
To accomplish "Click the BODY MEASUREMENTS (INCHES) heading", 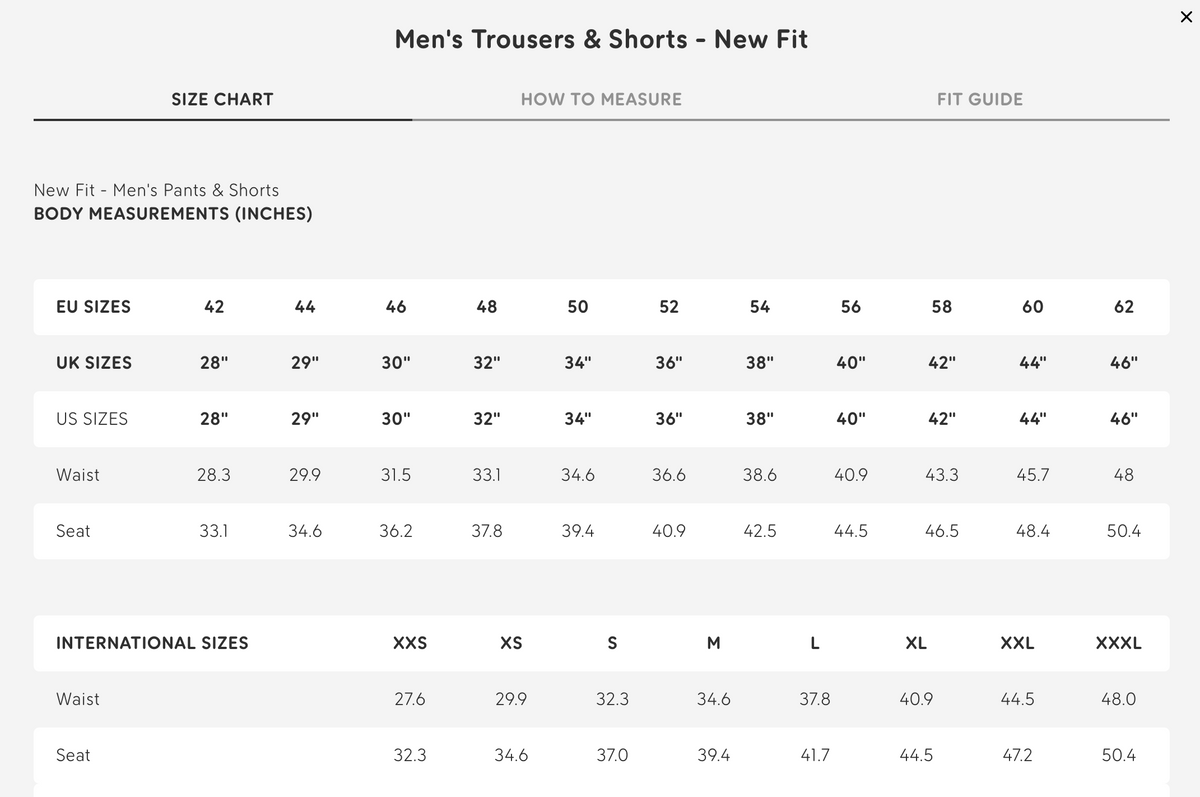I will click(173, 213).
